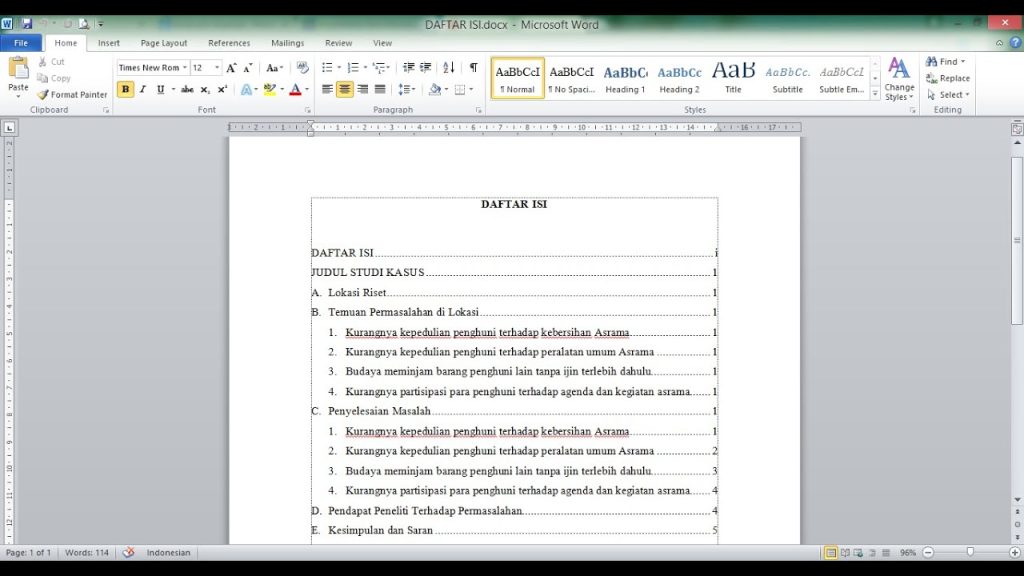This screenshot has width=1024, height=576.
Task: Toggle Underline formatting
Action: [x=161, y=89]
